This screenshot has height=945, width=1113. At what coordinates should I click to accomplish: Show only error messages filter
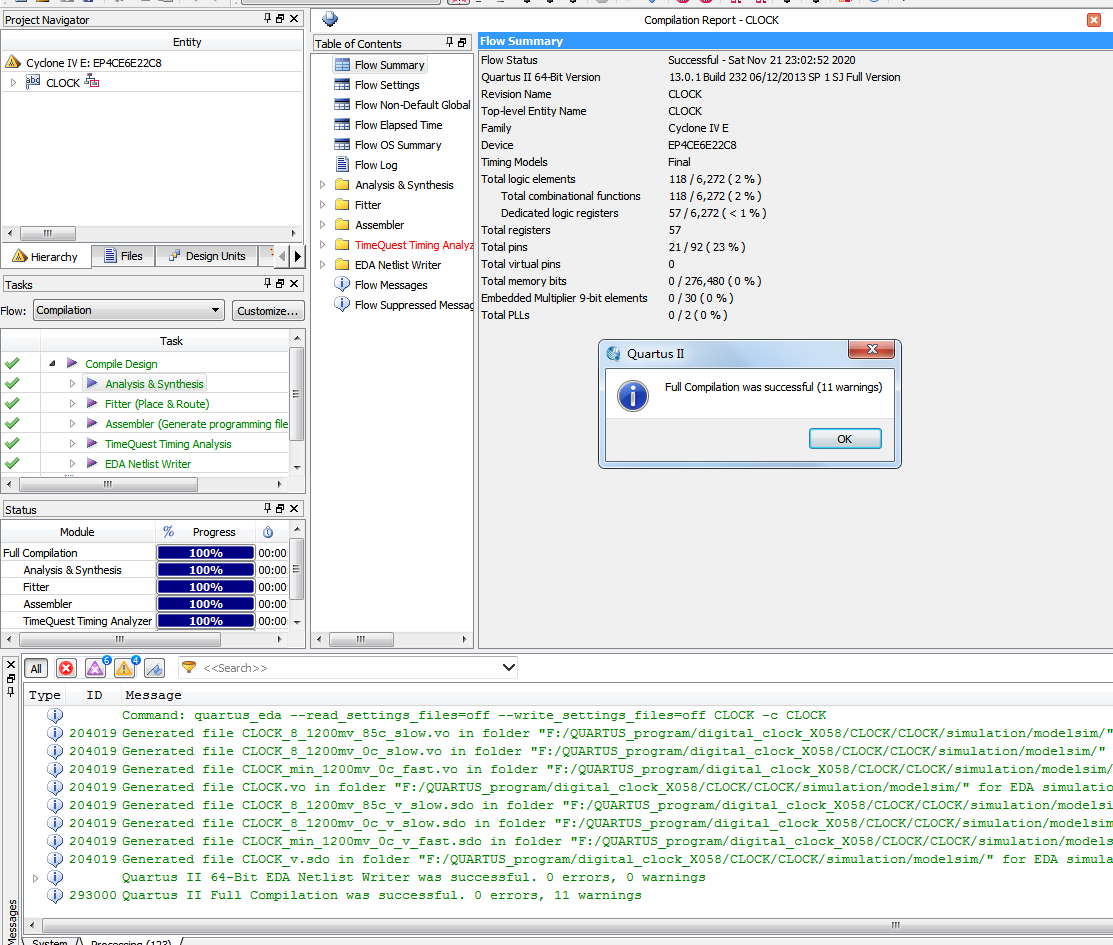pyautogui.click(x=66, y=669)
